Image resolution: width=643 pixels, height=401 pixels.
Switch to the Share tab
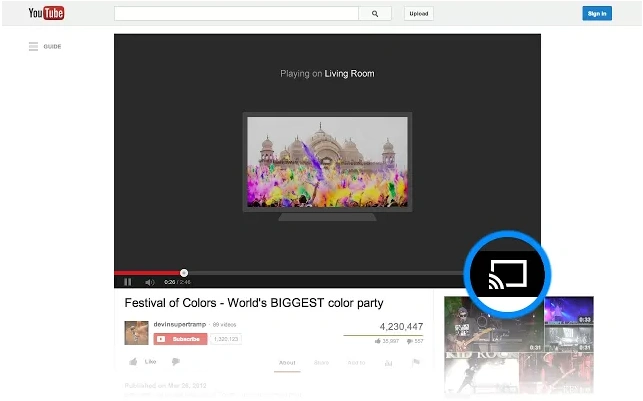click(x=321, y=363)
